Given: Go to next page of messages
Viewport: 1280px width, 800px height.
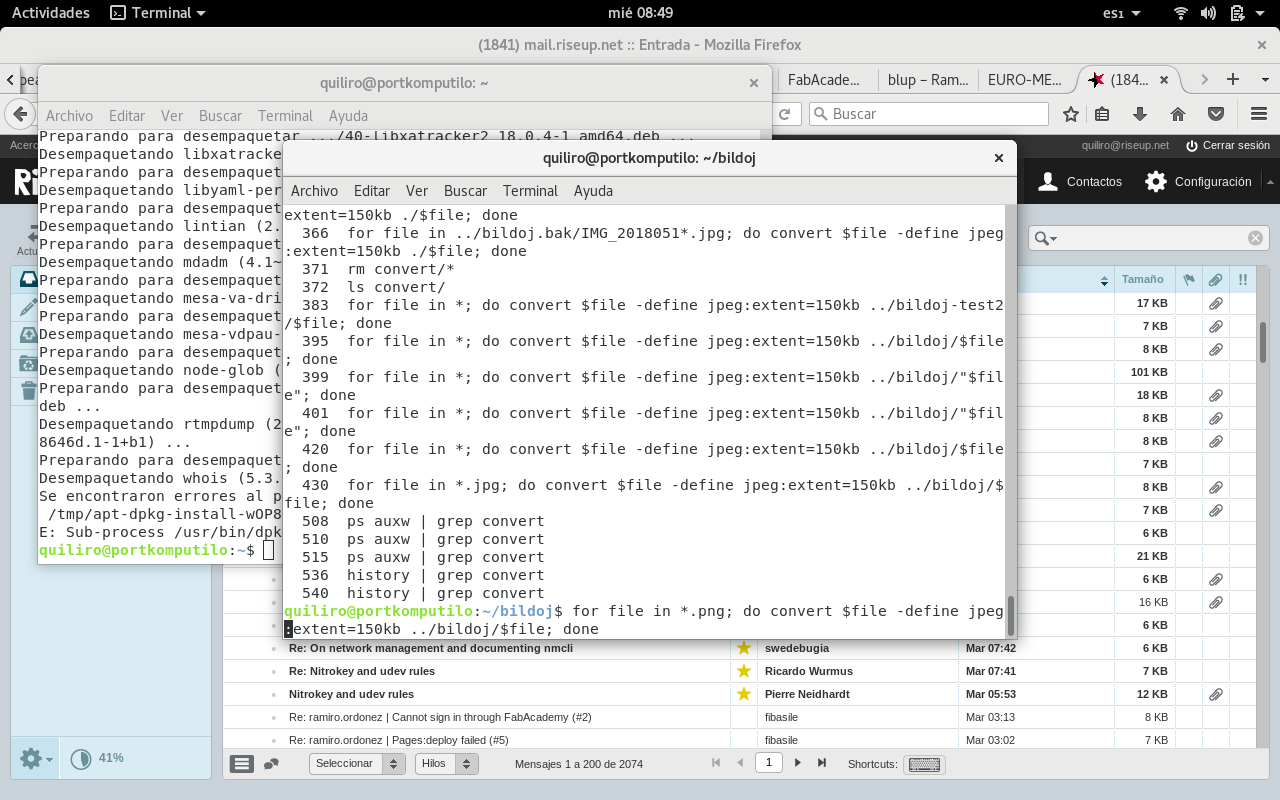Looking at the screenshot, I should pos(797,763).
